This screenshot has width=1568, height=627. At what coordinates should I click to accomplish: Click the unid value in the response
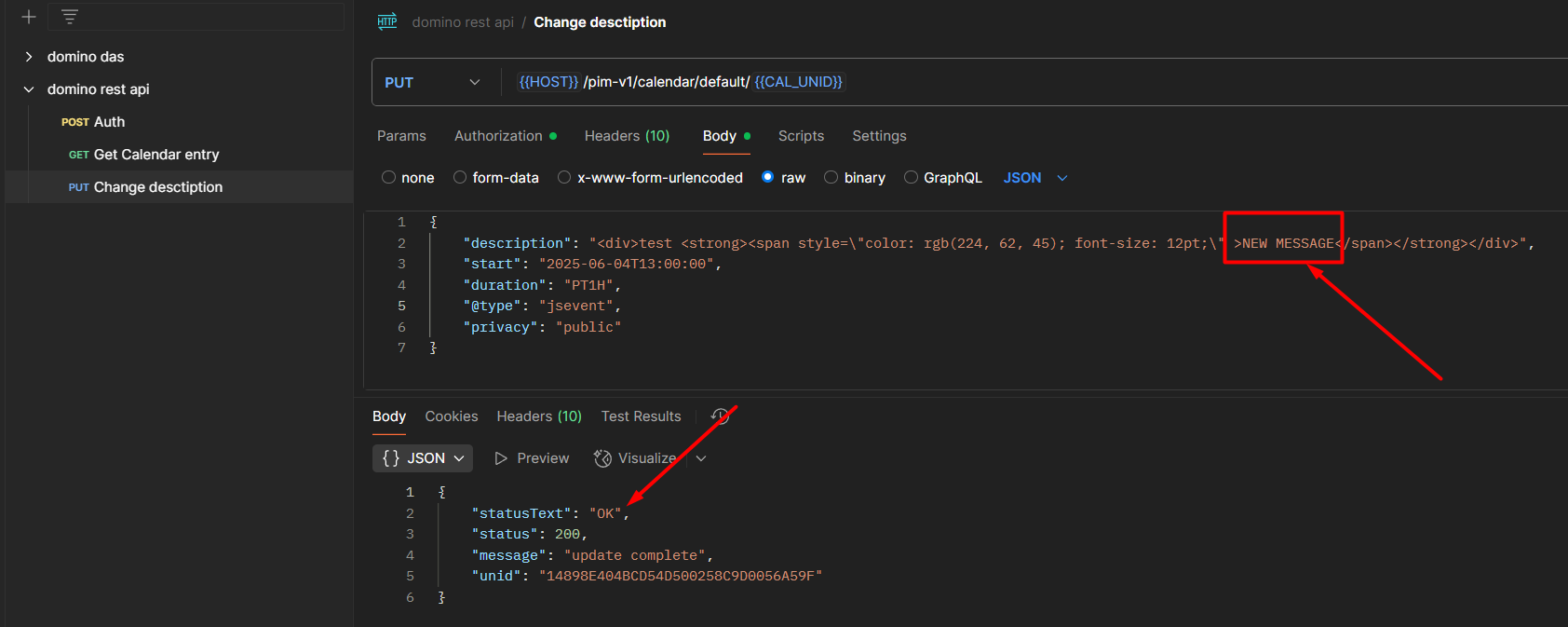(681, 577)
